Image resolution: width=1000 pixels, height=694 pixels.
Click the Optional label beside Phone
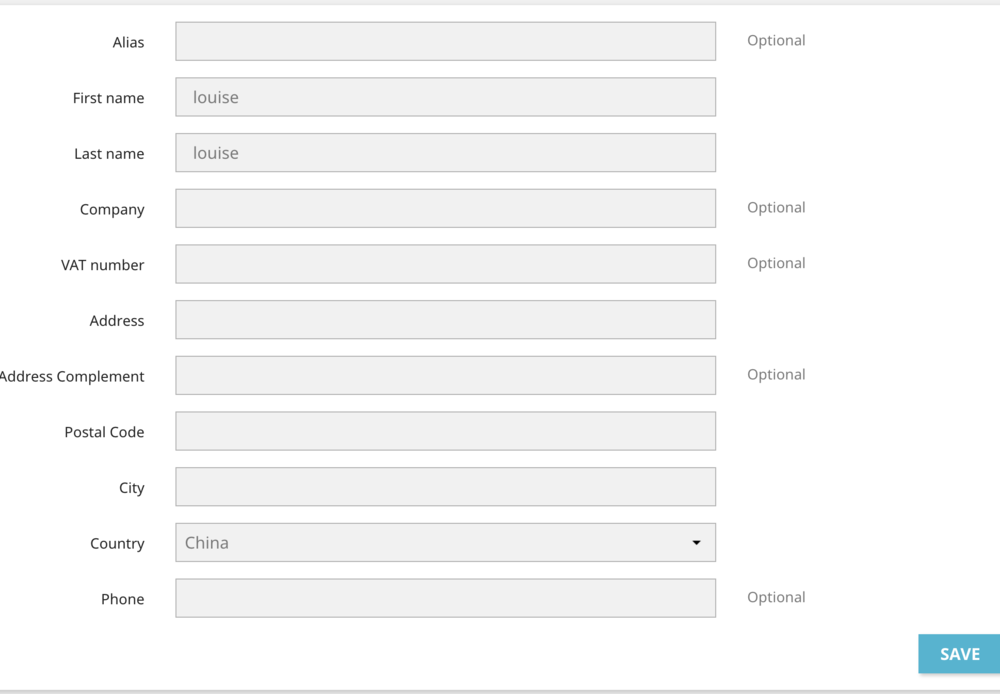(776, 596)
